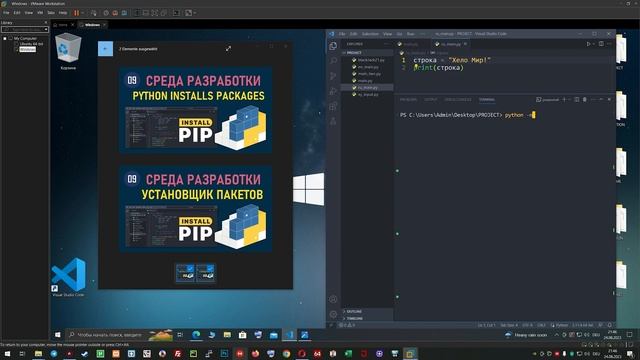This screenshot has height=360, width=640.
Task: Switch to the OUTPUT tab in VS Code
Action: click(431, 100)
